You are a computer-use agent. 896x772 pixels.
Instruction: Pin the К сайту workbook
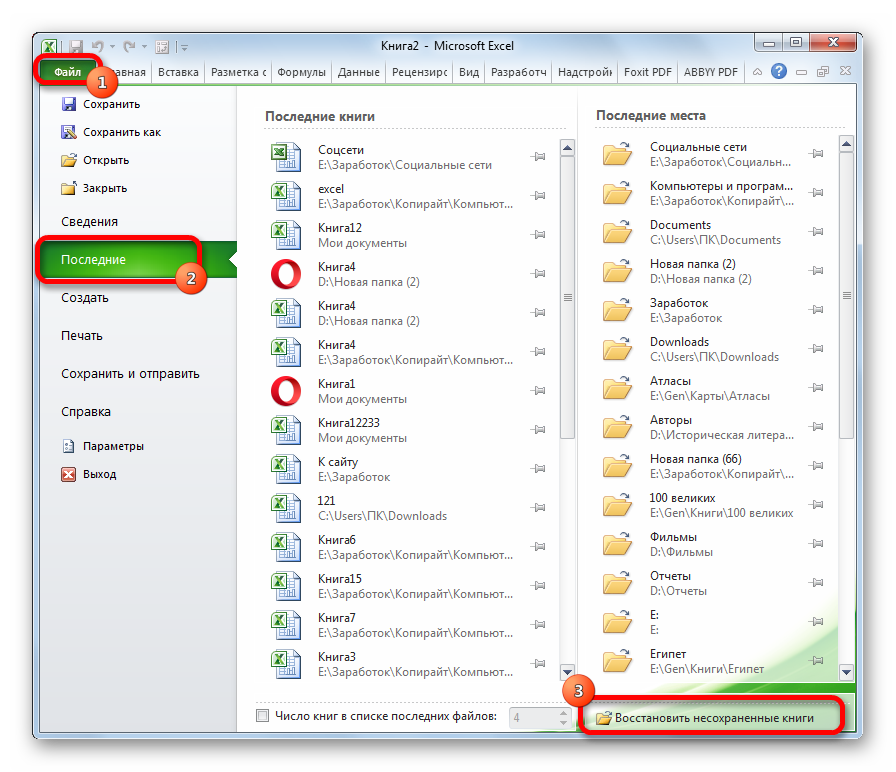538,469
